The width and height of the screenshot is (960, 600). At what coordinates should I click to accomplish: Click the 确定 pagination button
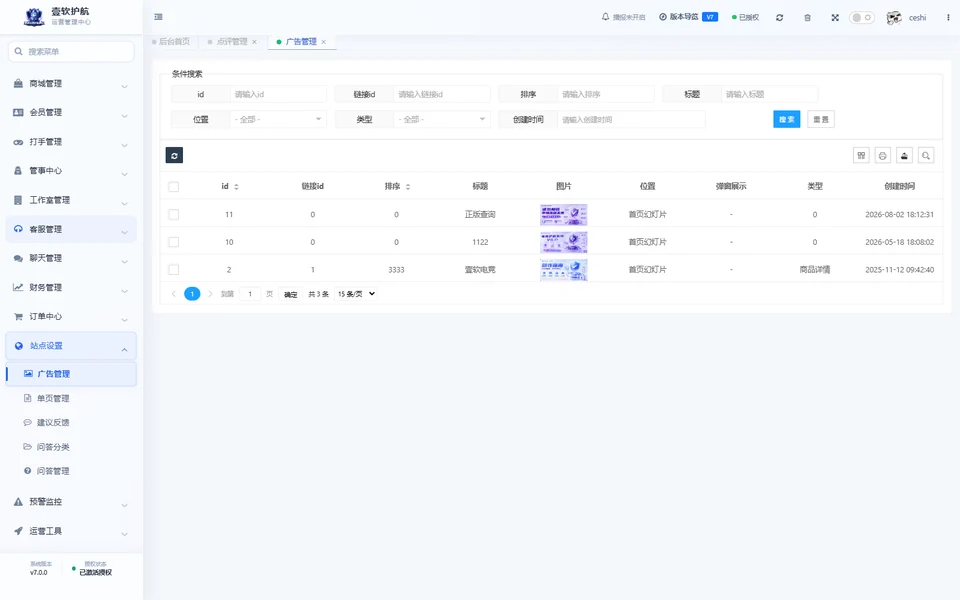291,294
